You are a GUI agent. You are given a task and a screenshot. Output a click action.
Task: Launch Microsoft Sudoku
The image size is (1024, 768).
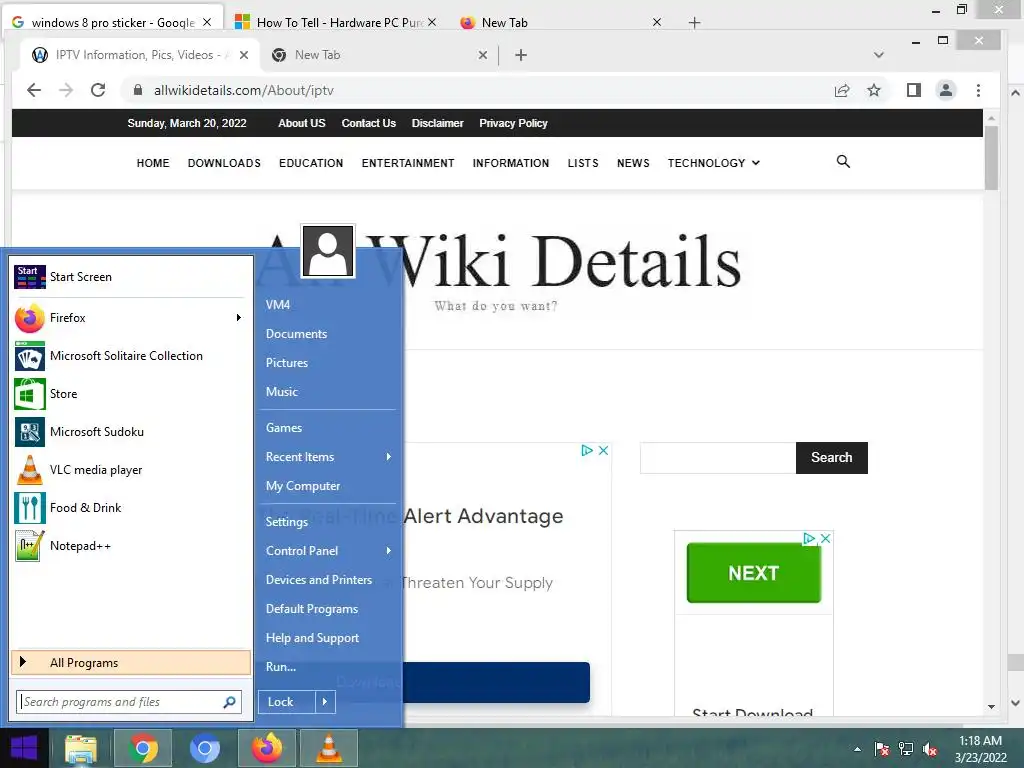click(131, 432)
